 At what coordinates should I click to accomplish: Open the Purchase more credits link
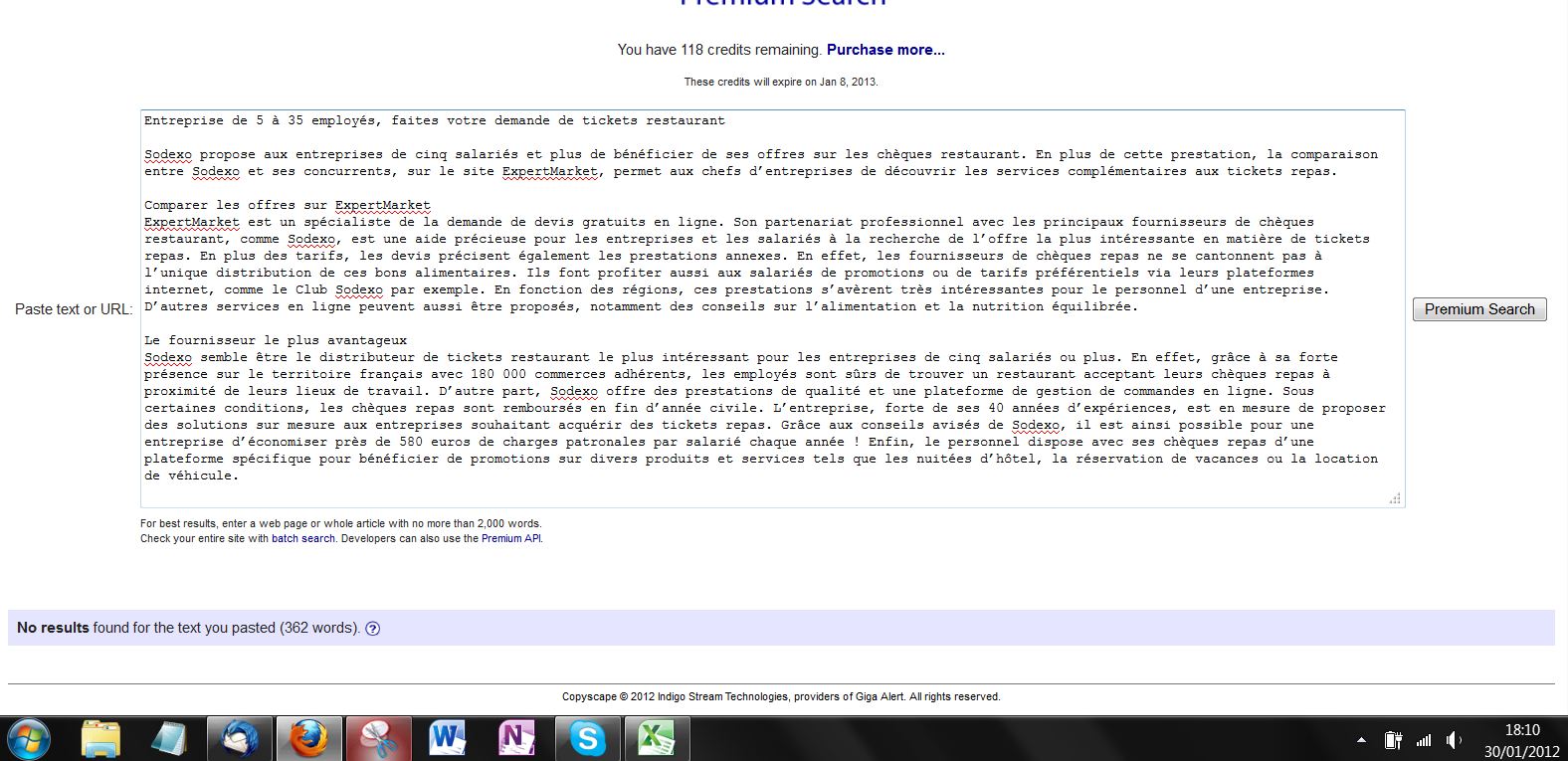click(x=885, y=50)
